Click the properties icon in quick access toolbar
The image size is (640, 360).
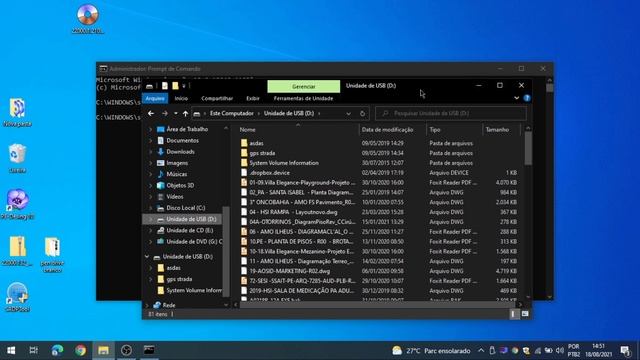tap(164, 86)
